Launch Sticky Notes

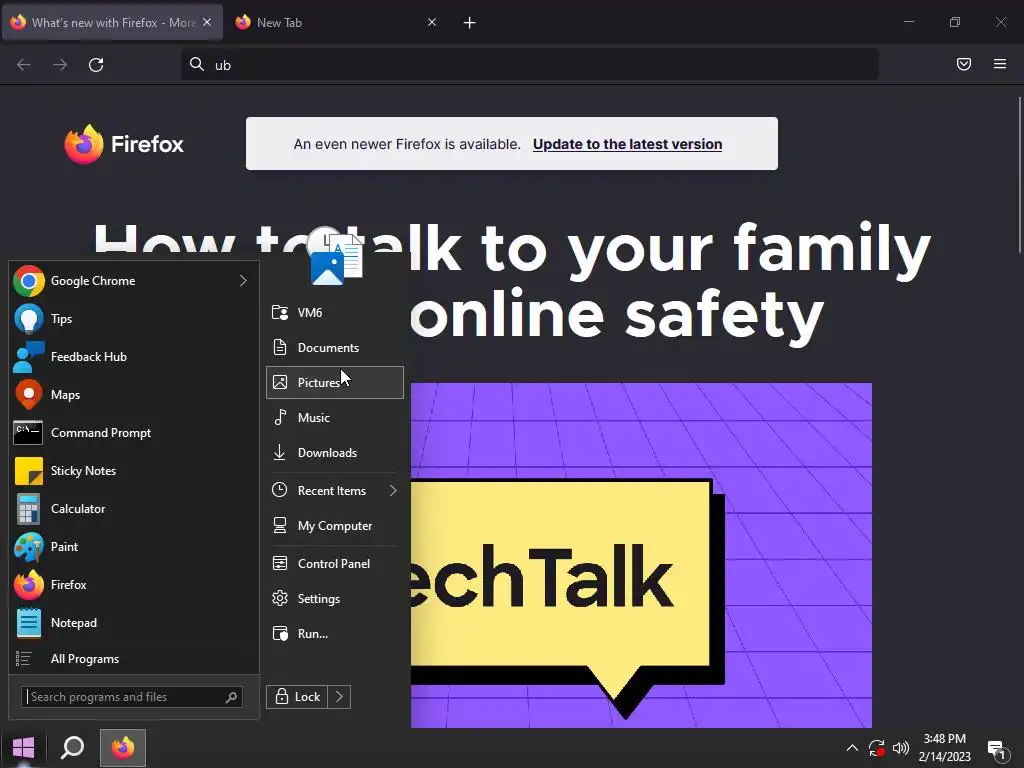point(133,470)
